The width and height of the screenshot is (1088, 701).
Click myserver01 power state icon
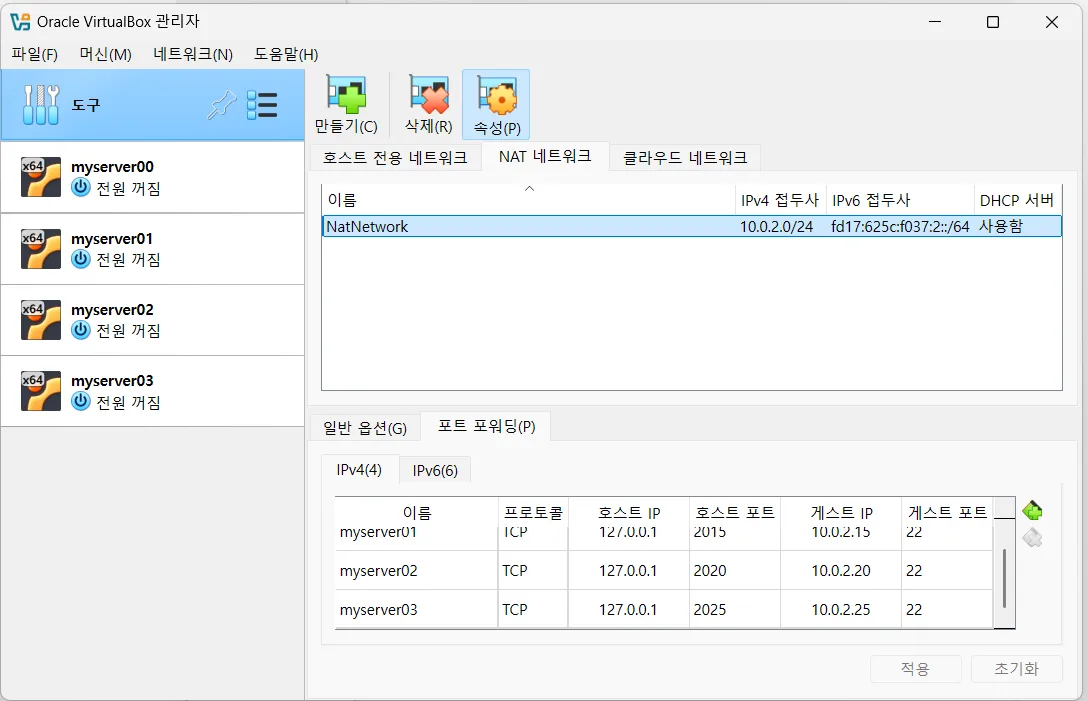pos(81,260)
